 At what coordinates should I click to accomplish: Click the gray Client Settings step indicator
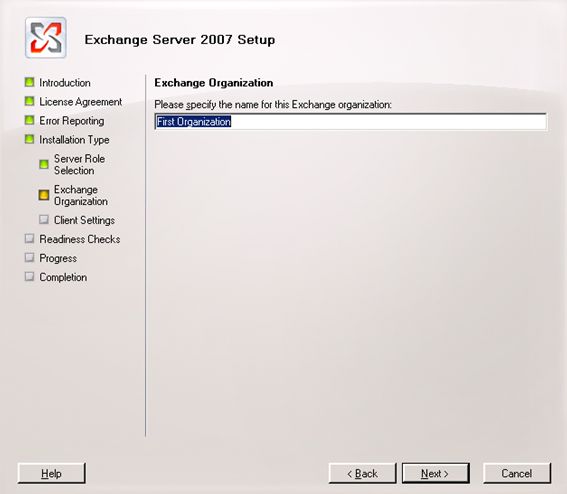[x=44, y=220]
